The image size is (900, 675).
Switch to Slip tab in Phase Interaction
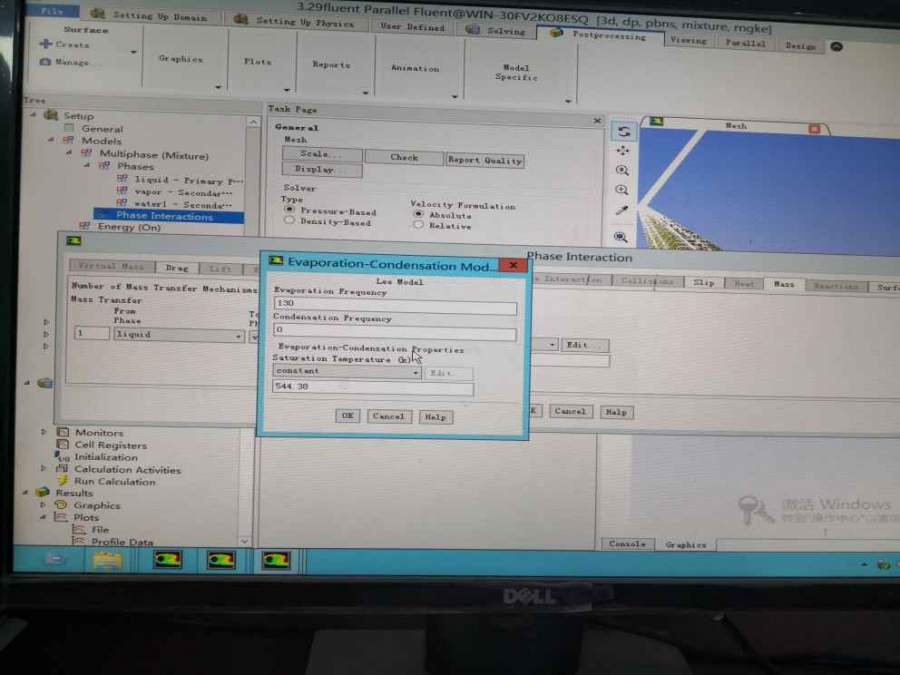point(703,282)
